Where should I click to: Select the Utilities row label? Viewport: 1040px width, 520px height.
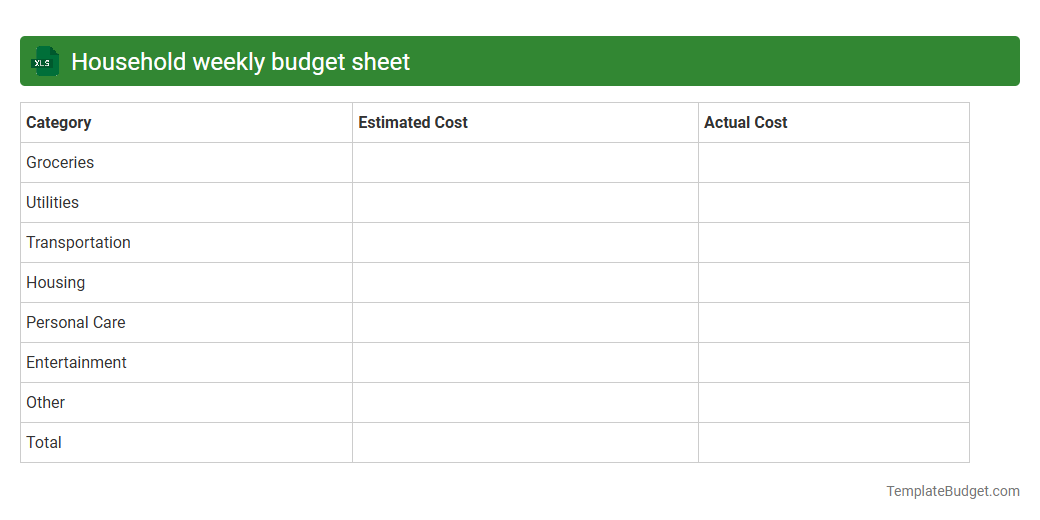52,202
